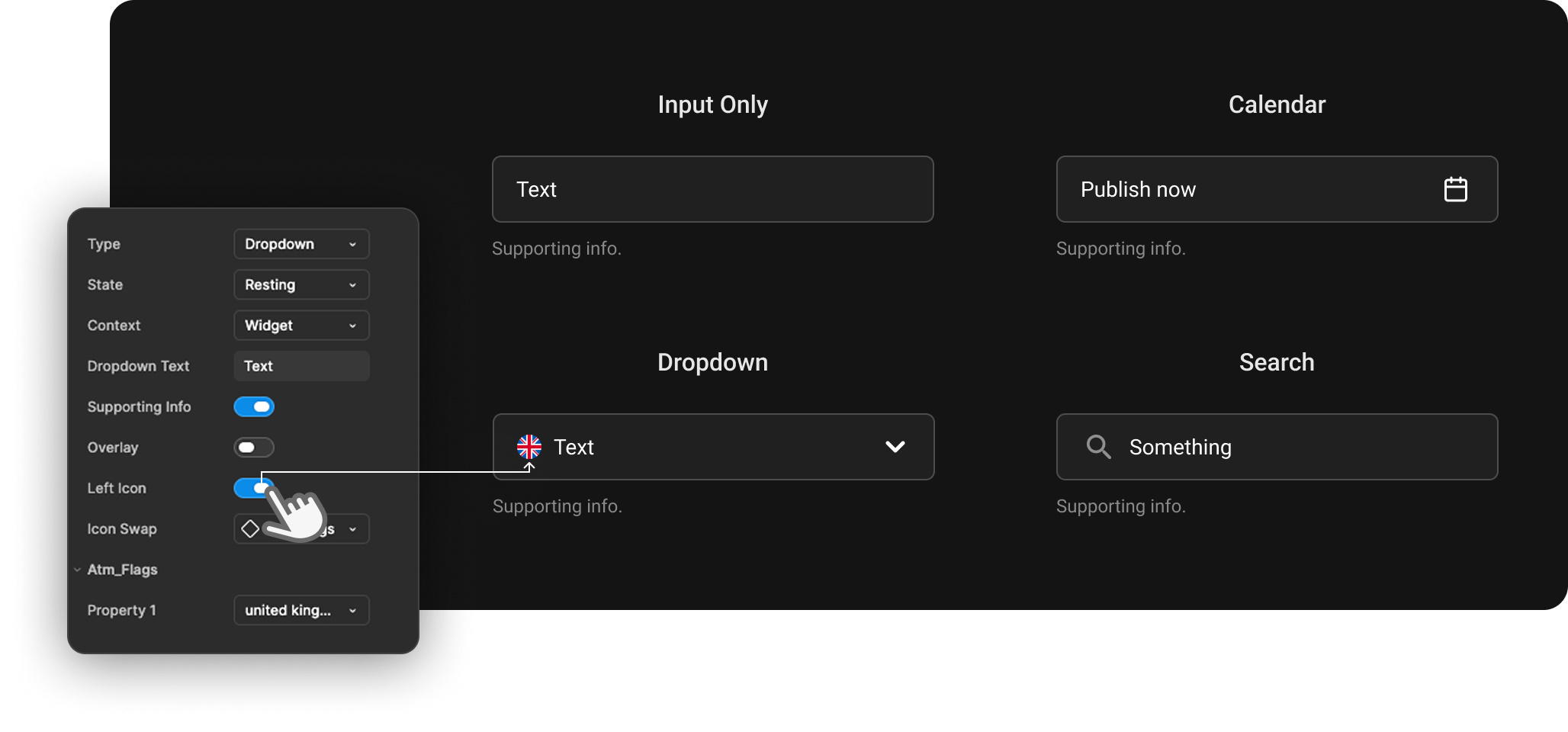Click the magnifying glass search icon
Image resolution: width=1568 pixels, height=732 pixels.
[x=1098, y=447]
